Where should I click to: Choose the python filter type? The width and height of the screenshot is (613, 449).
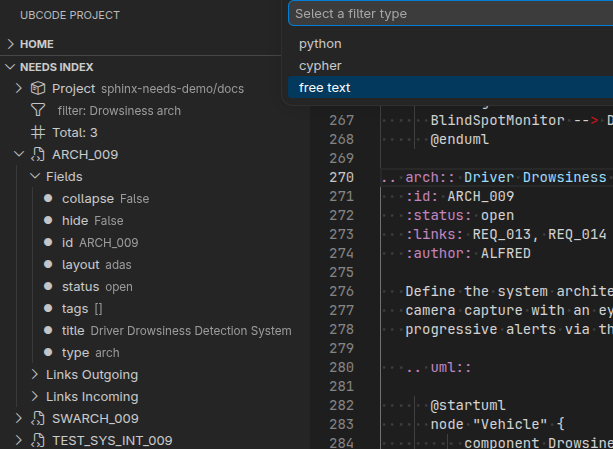tap(450, 44)
